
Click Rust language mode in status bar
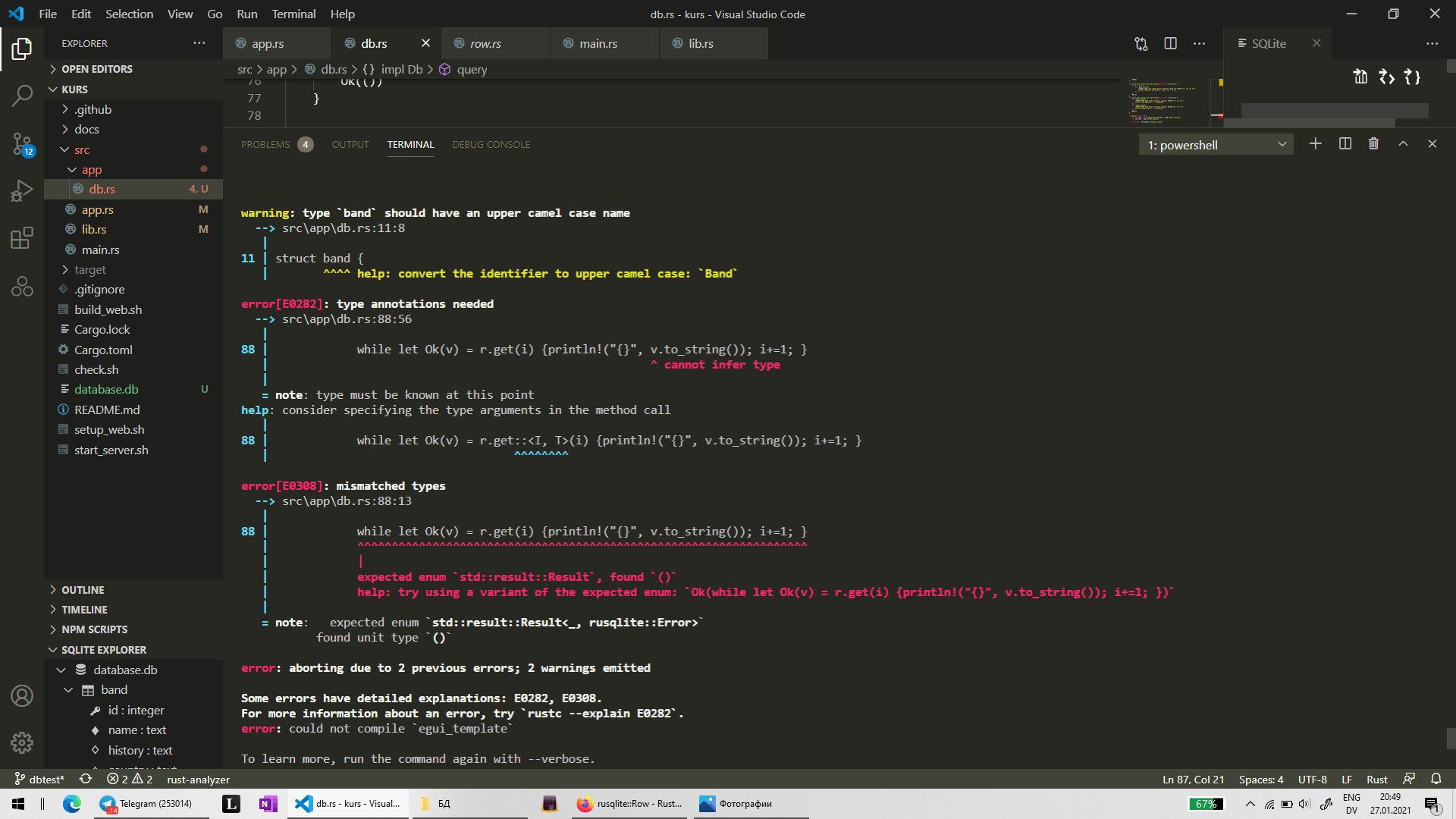(1377, 780)
